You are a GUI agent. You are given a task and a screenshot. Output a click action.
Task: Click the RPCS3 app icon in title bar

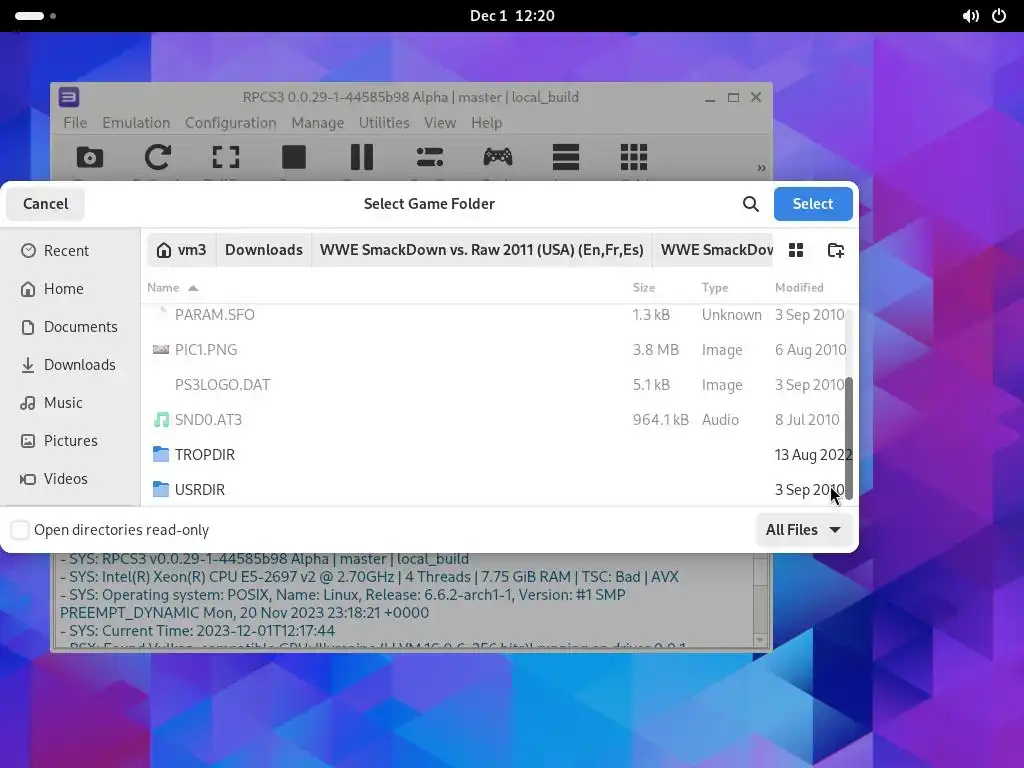[x=69, y=97]
